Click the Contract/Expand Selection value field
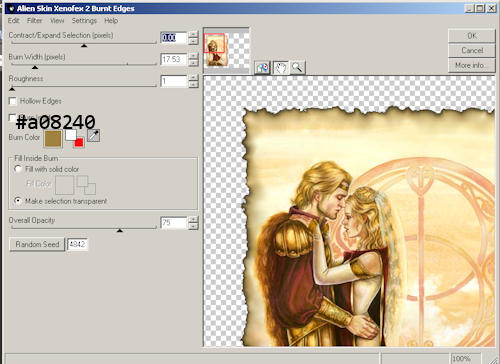500x364 pixels. coord(174,38)
